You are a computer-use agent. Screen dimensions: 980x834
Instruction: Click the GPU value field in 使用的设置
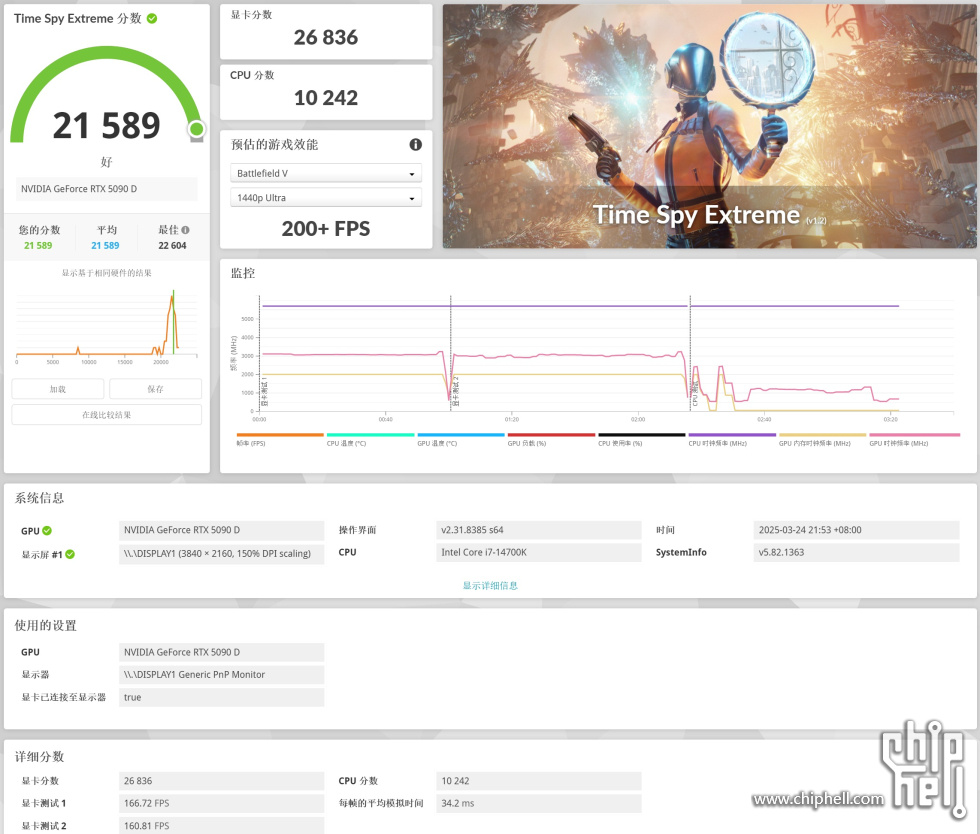pyautogui.click(x=221, y=652)
